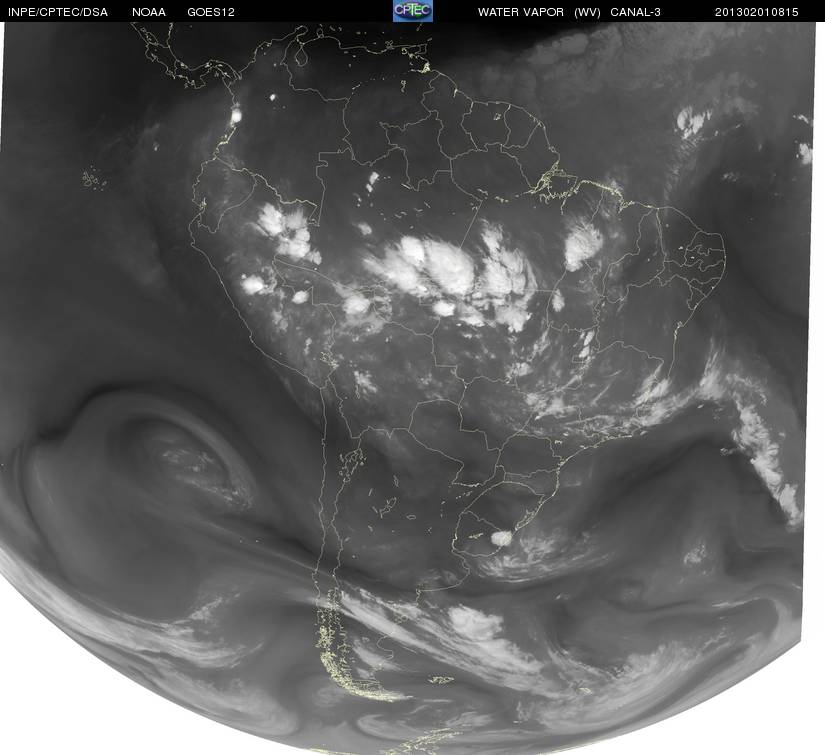This screenshot has height=755, width=825.
Task: Click the GOES12 satellite label
Action: (x=211, y=12)
